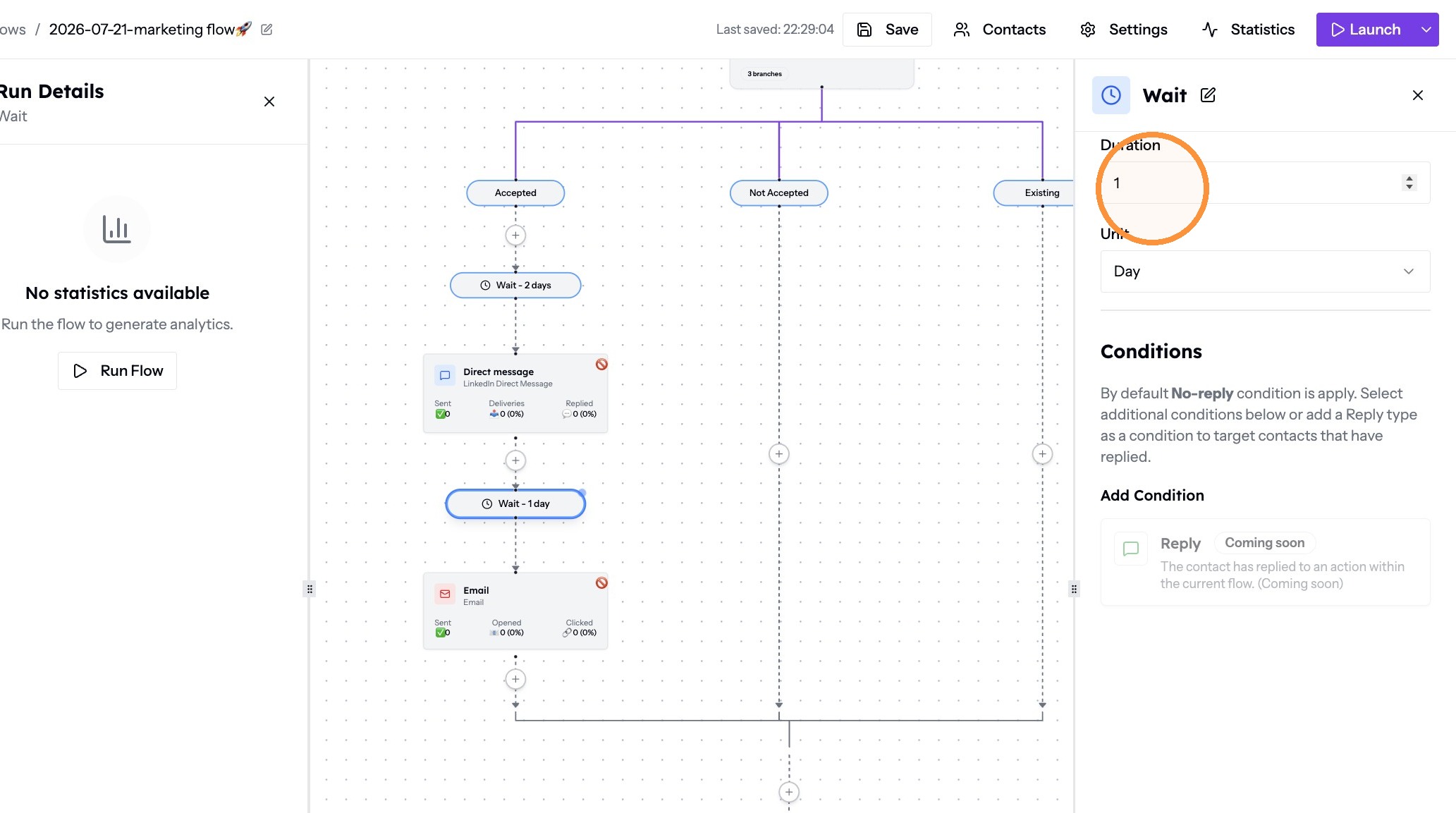Open the Contacts tab
Viewport: 1456px width, 813px height.
(x=1000, y=30)
